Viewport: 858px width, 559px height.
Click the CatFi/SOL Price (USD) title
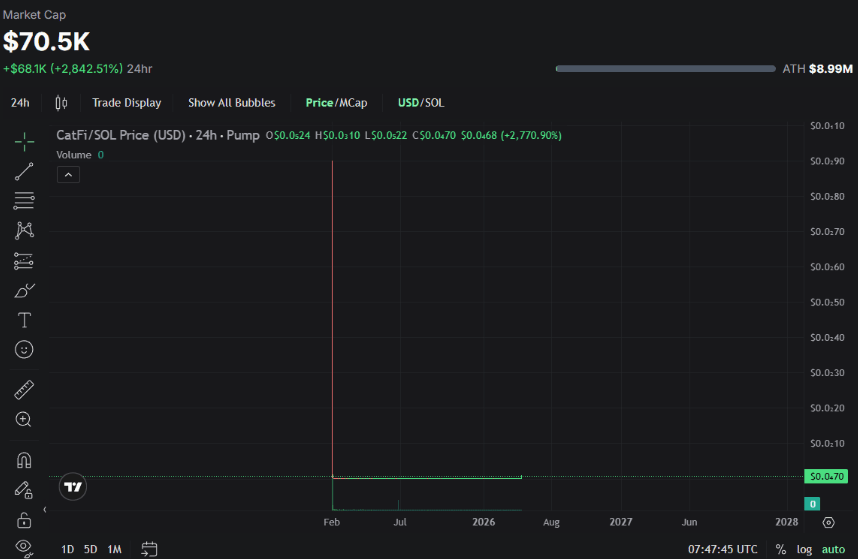pyautogui.click(x=121, y=135)
